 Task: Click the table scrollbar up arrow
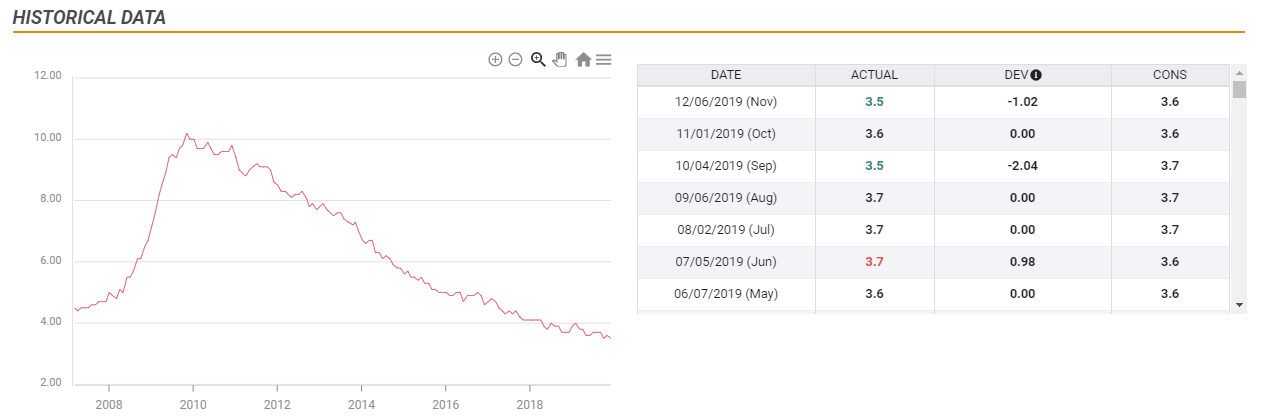point(1240,73)
